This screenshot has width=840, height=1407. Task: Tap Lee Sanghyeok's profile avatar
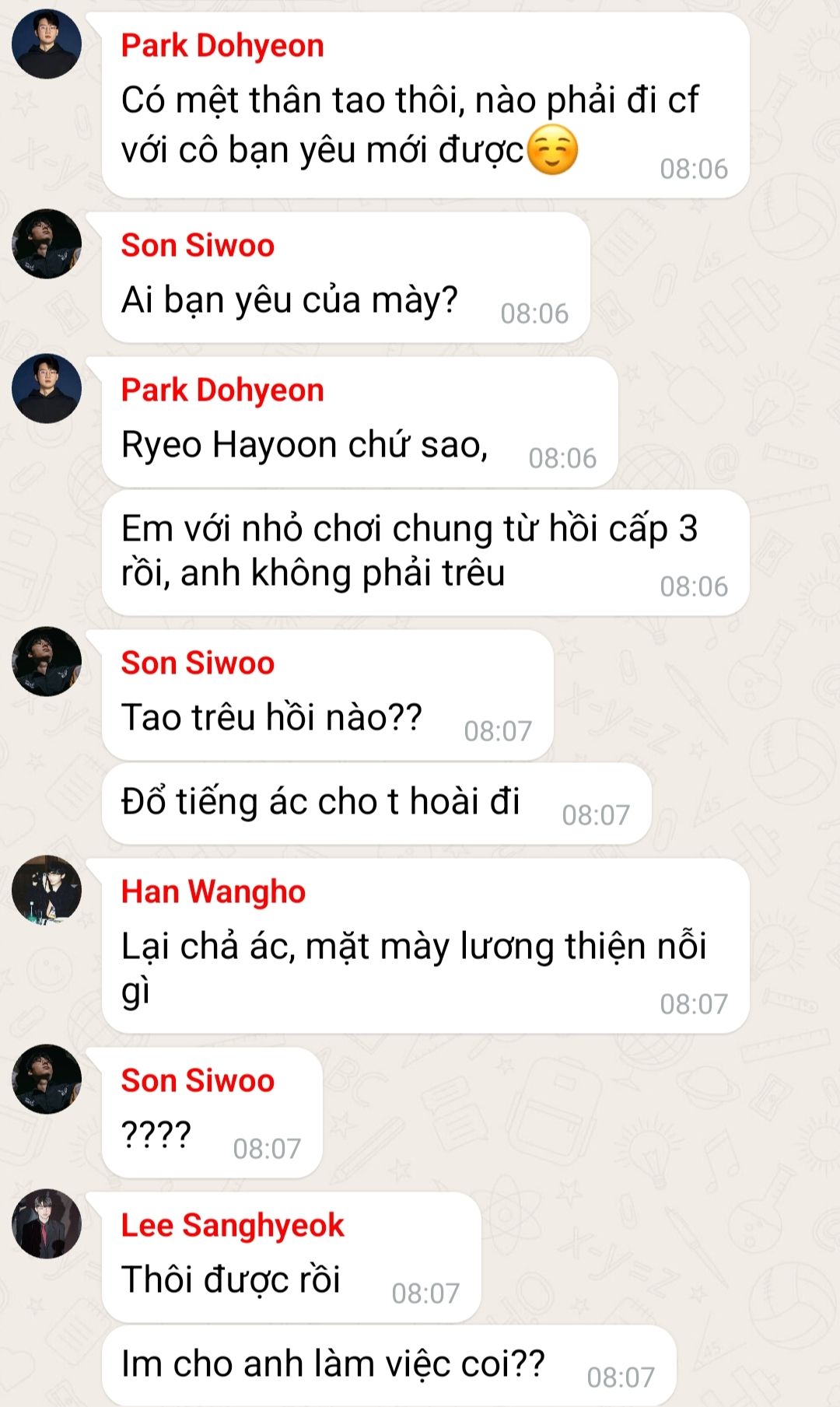point(47,1223)
